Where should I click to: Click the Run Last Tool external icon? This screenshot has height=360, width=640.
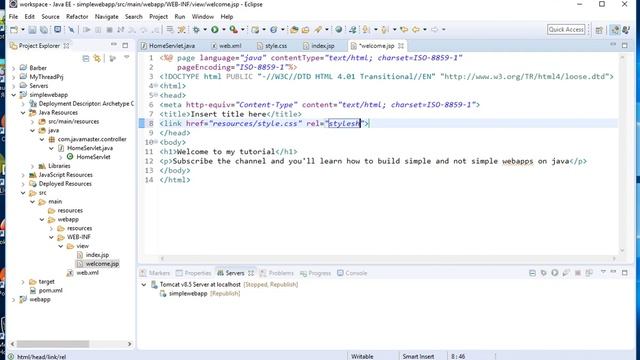tap(233, 29)
